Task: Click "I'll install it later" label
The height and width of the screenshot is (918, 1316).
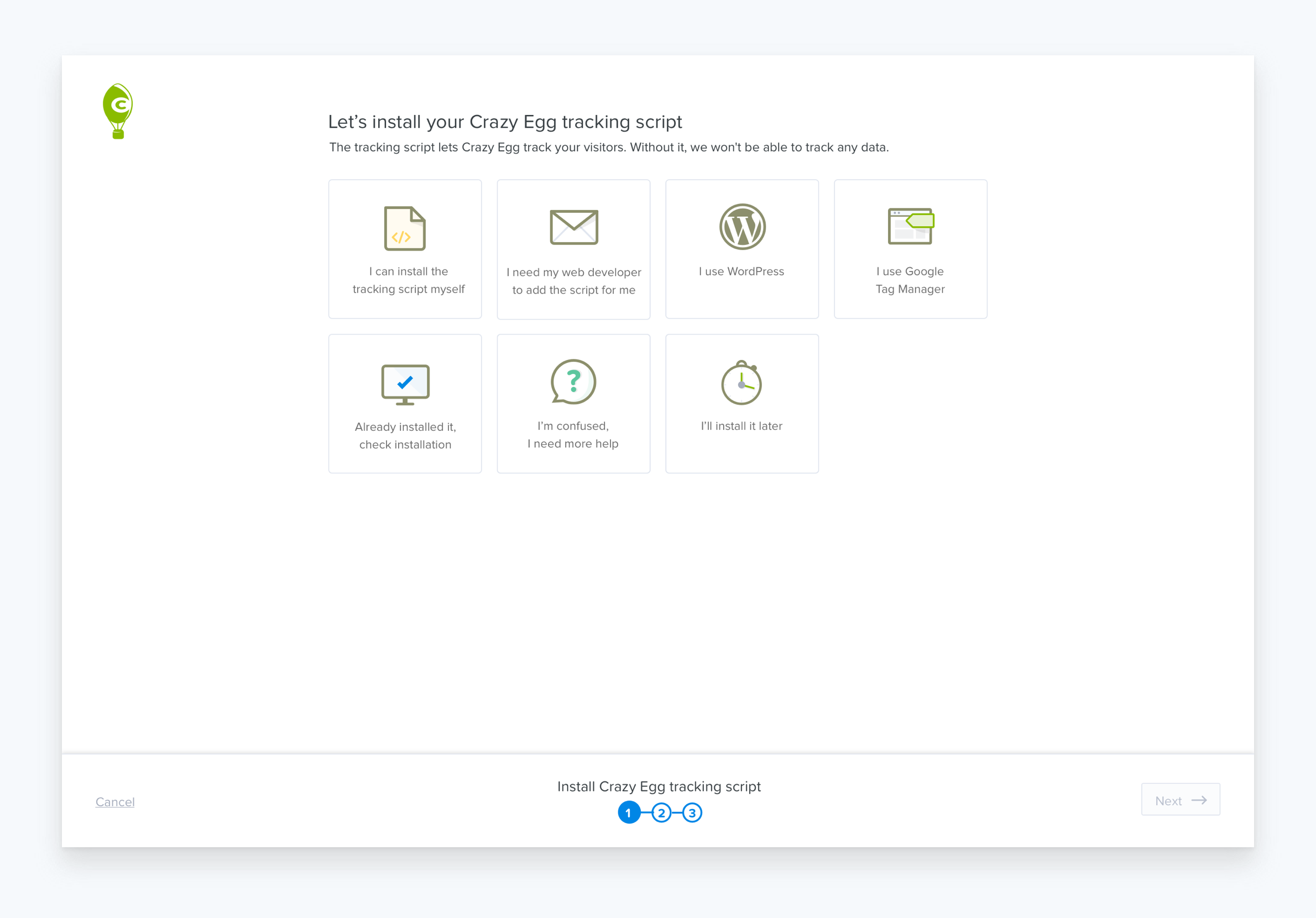Action: coord(741,426)
